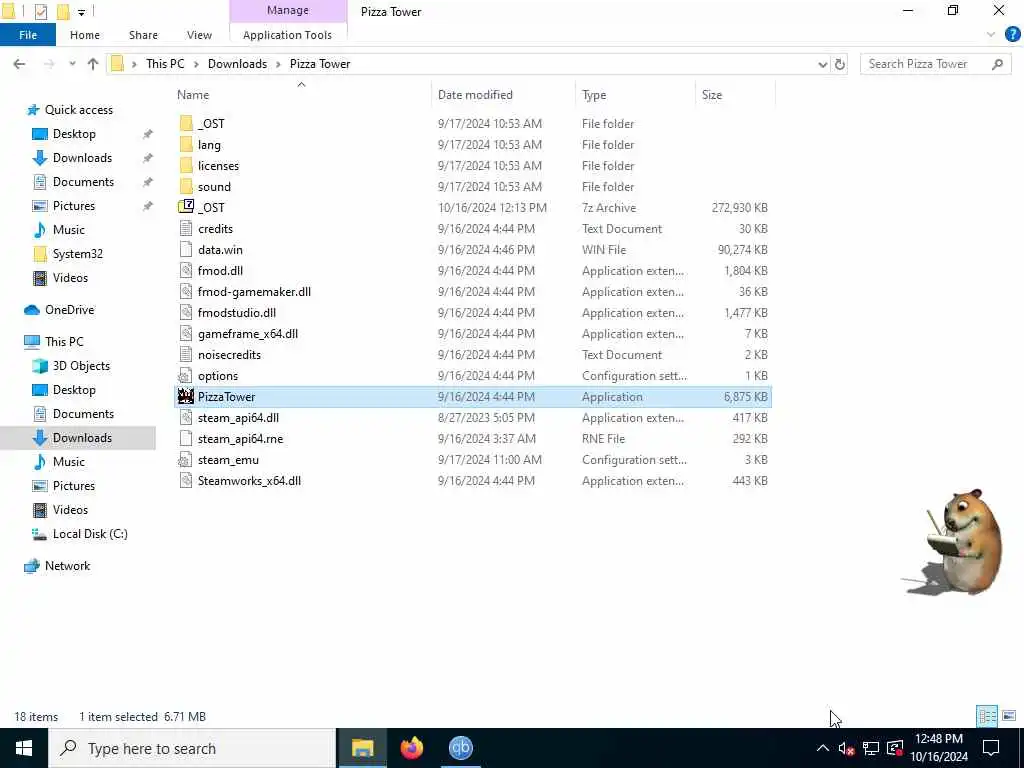This screenshot has height=768, width=1024.
Task: Select the lang folder
Action: pos(473,144)
